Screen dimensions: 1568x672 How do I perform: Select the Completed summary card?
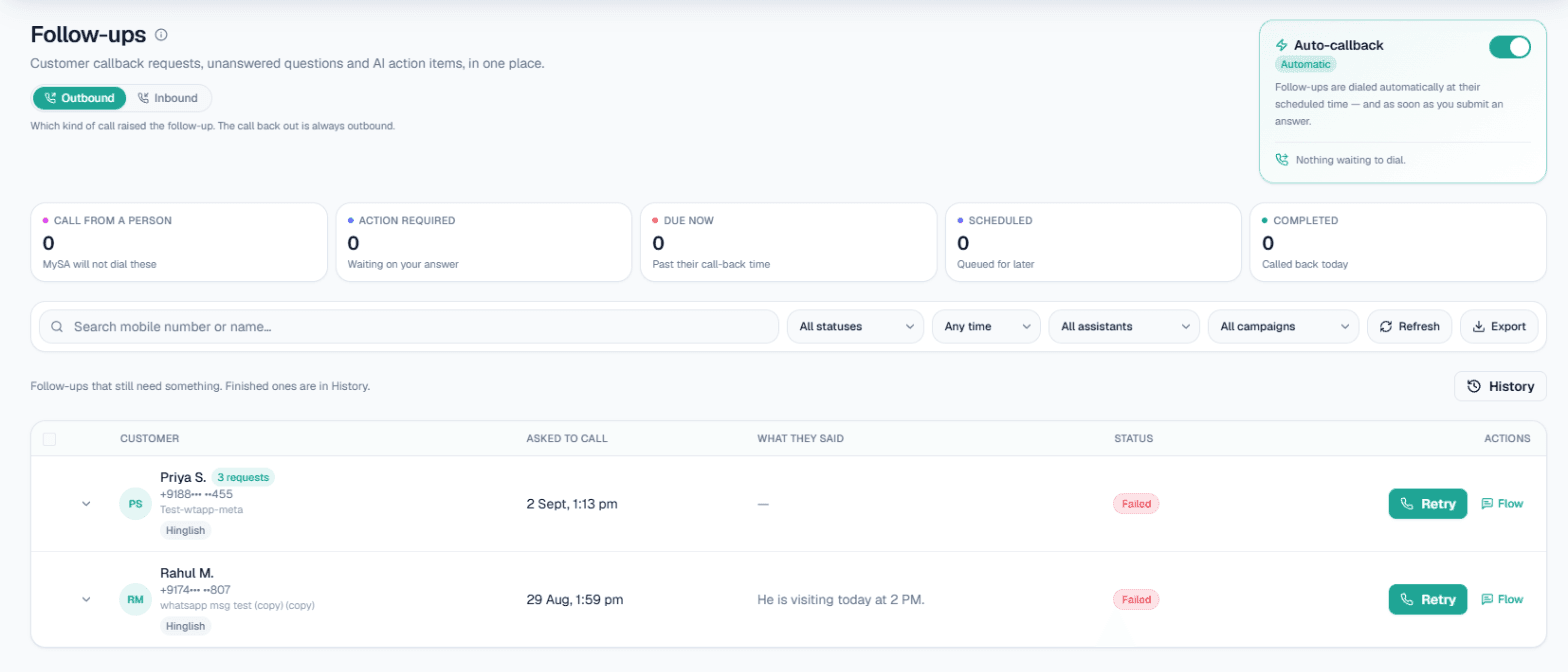[1398, 243]
